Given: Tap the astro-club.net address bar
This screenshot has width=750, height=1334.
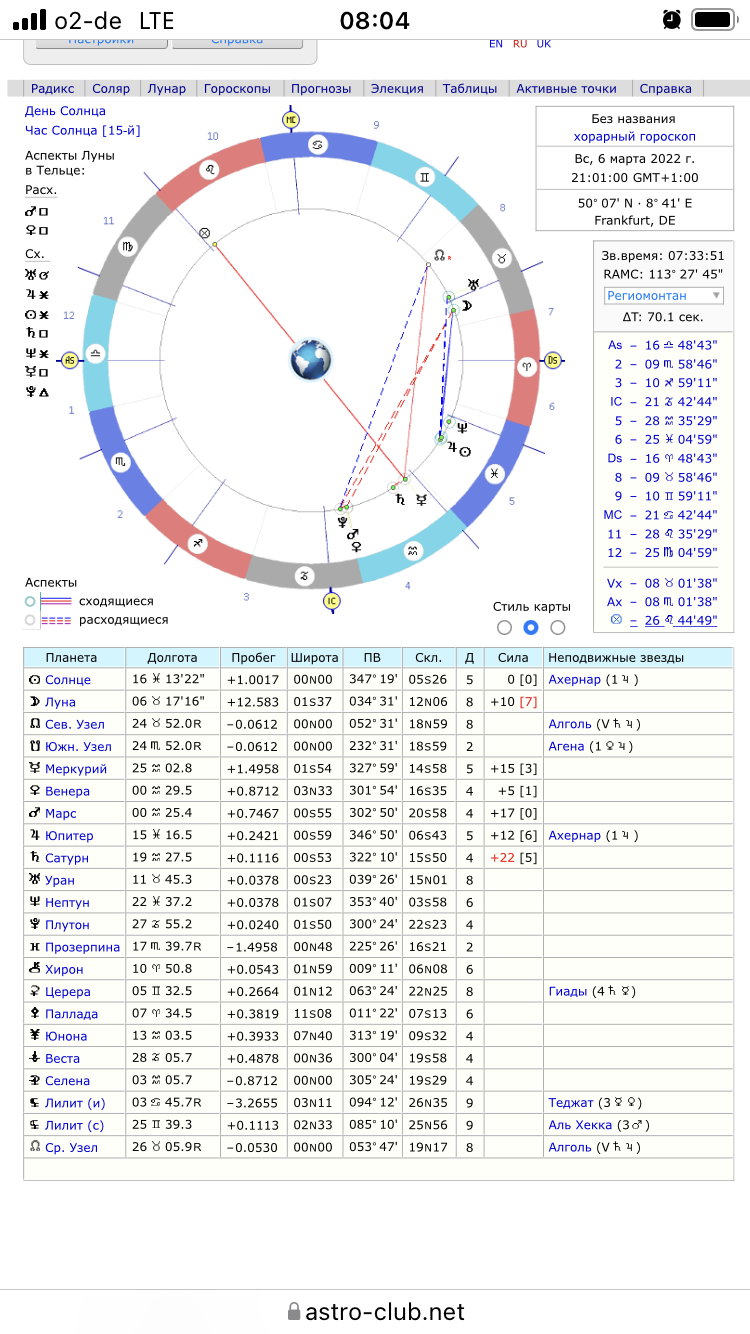Looking at the screenshot, I should coord(375,1311).
